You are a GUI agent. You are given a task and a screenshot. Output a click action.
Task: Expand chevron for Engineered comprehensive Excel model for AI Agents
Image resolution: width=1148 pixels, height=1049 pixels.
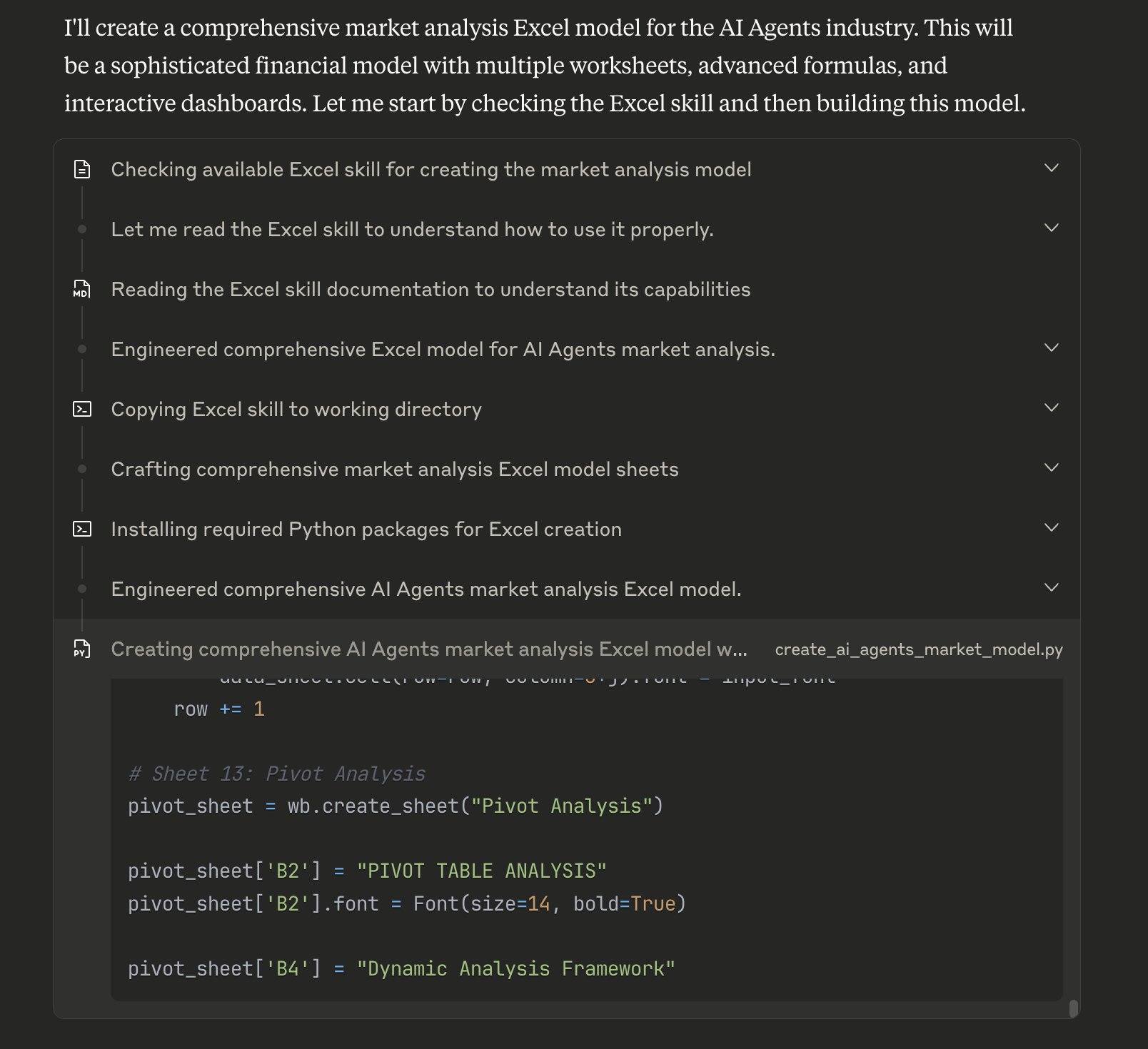click(x=1051, y=348)
